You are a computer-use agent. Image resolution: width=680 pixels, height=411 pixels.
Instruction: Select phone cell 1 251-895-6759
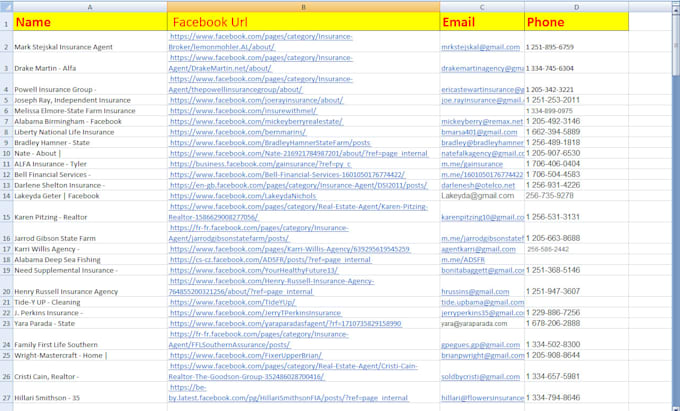pyautogui.click(x=576, y=42)
